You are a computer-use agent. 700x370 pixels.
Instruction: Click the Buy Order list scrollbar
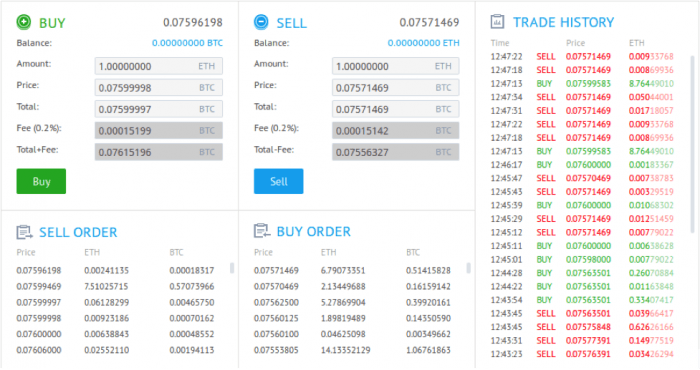point(468,268)
